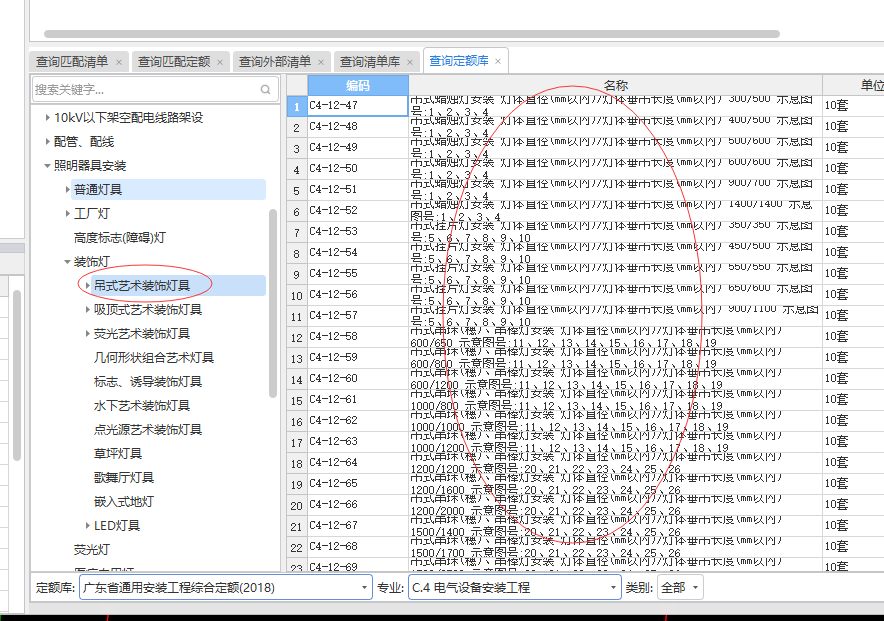The image size is (884, 621).
Task: Close the 查询匹配定额 tab
Action: point(220,62)
